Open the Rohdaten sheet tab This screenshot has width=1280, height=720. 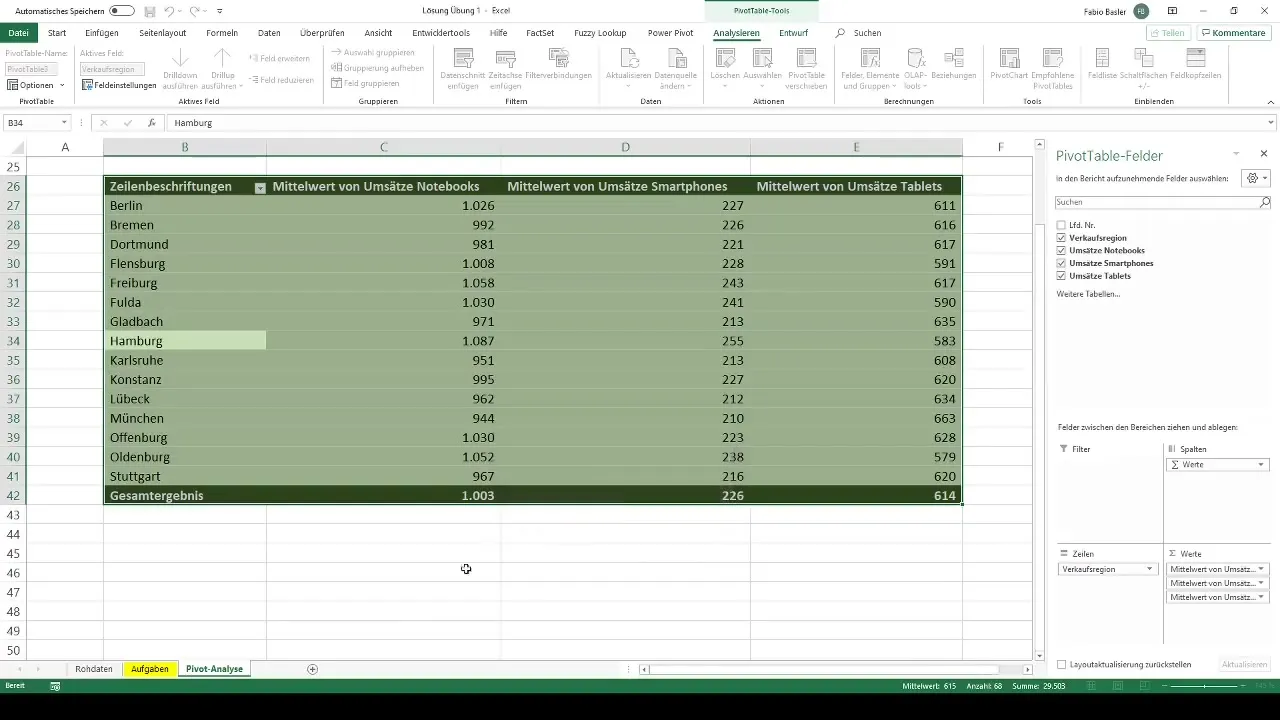pyautogui.click(x=94, y=669)
